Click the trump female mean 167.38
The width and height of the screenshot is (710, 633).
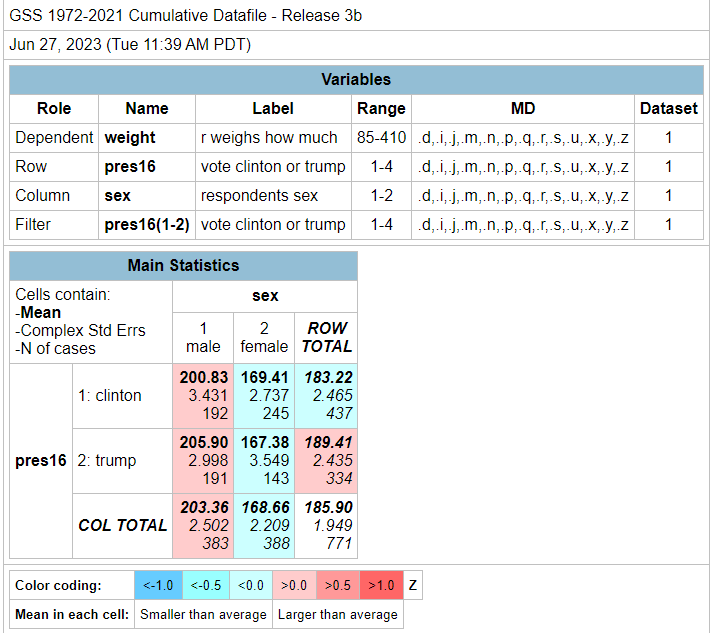pyautogui.click(x=265, y=442)
